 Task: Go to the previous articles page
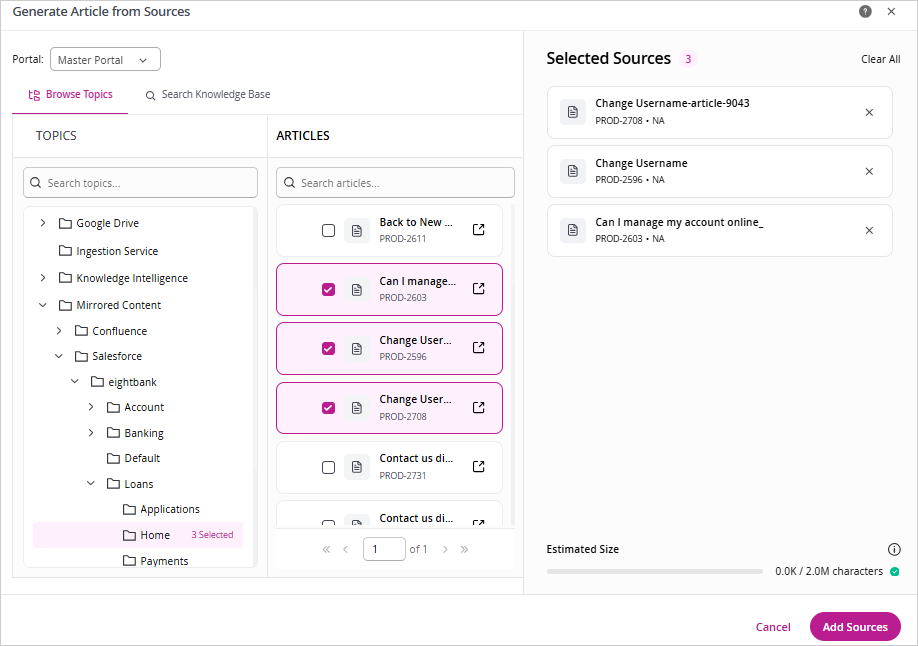345,549
